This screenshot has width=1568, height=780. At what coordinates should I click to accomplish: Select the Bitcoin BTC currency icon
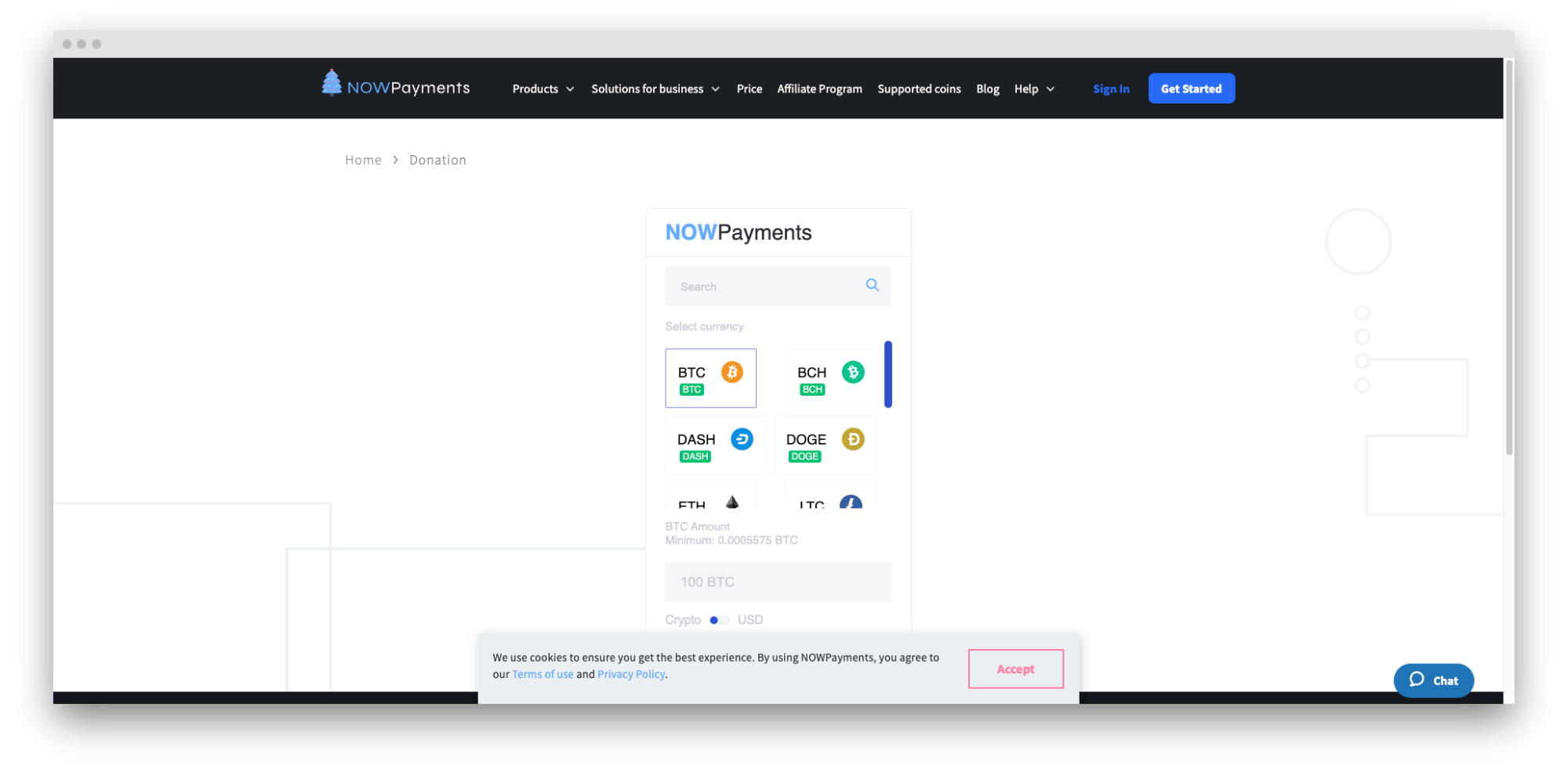(x=732, y=373)
